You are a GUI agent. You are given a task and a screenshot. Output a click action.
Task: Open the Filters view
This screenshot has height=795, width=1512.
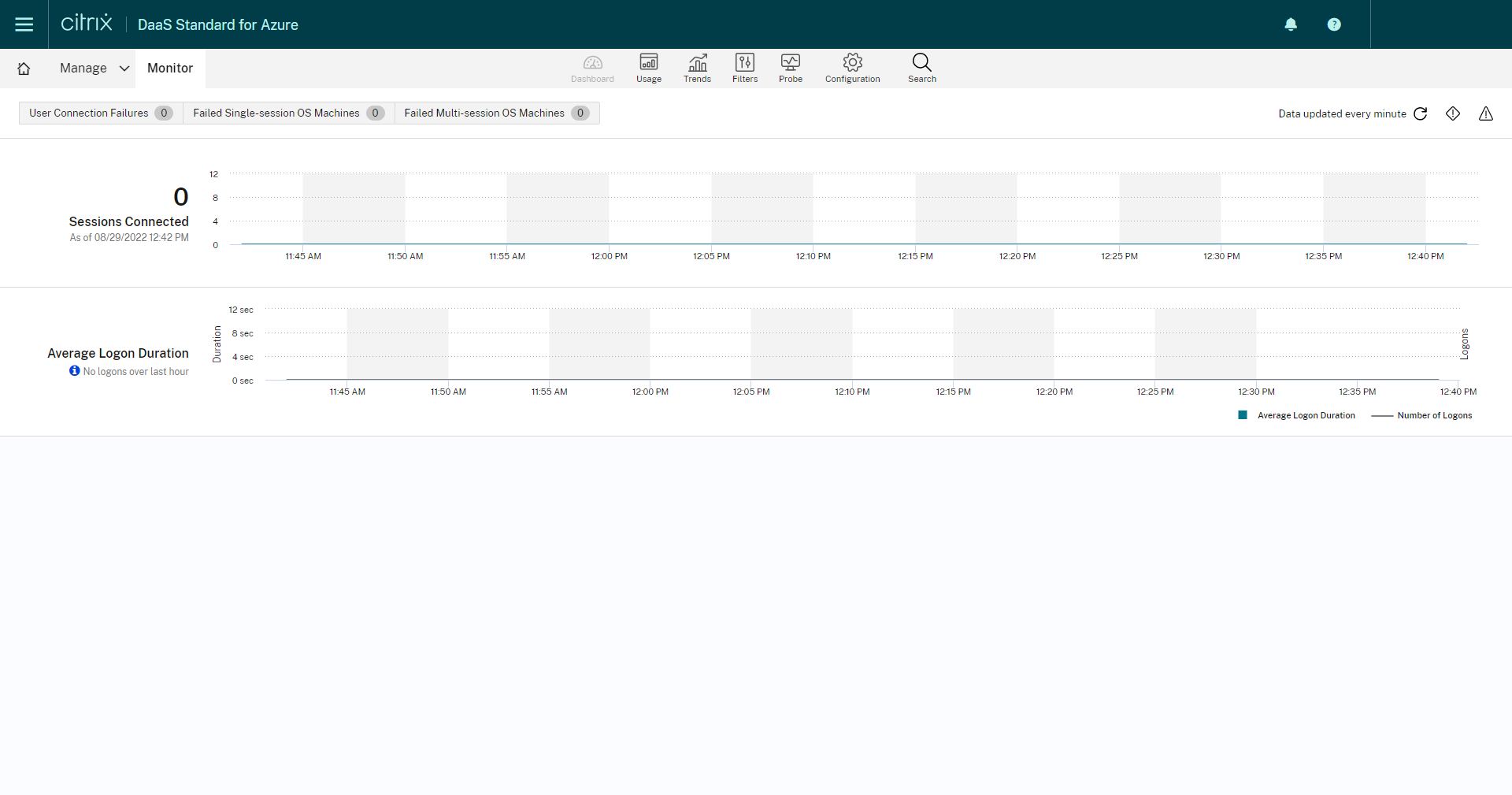[745, 68]
